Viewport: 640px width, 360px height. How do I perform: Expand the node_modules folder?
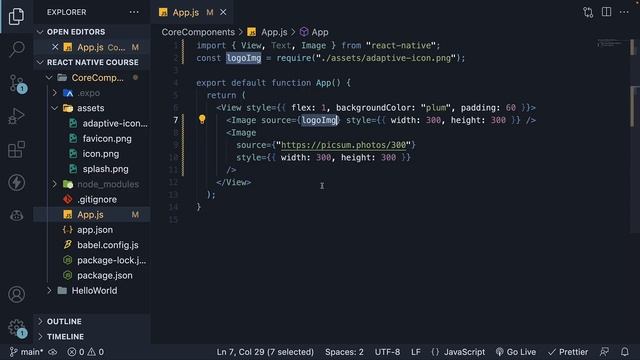(55, 184)
